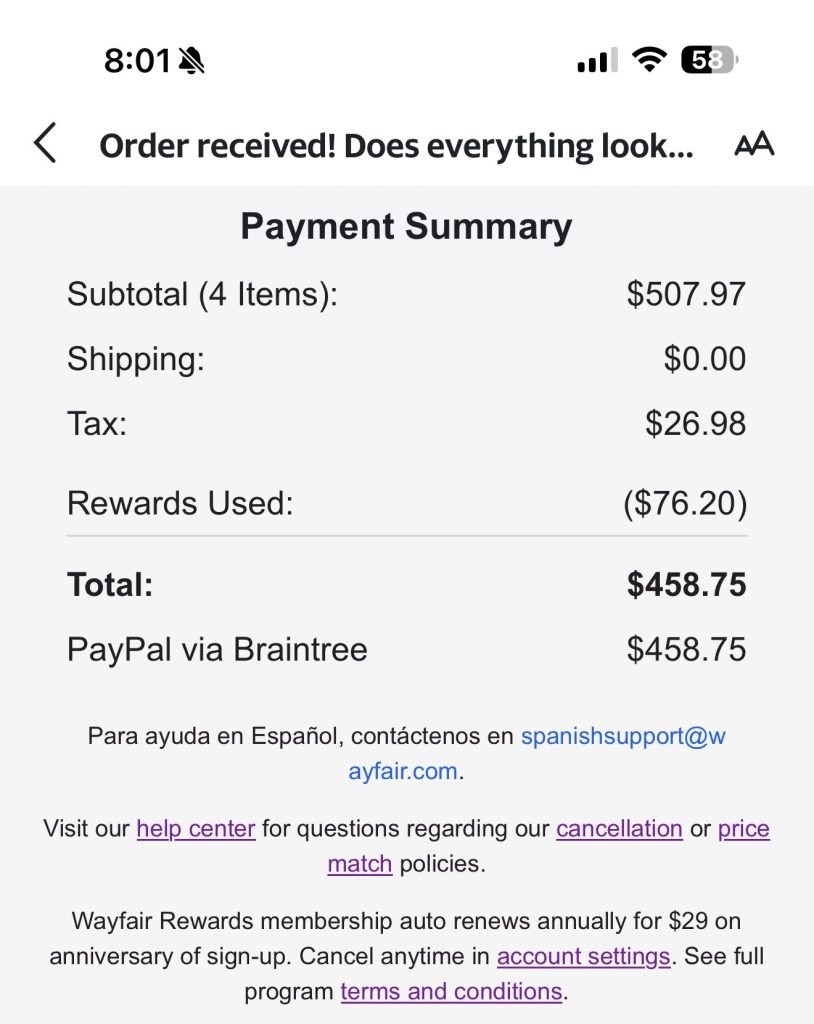Tap the cellular signal bars
Screen dimensions: 814x1024
[597, 61]
